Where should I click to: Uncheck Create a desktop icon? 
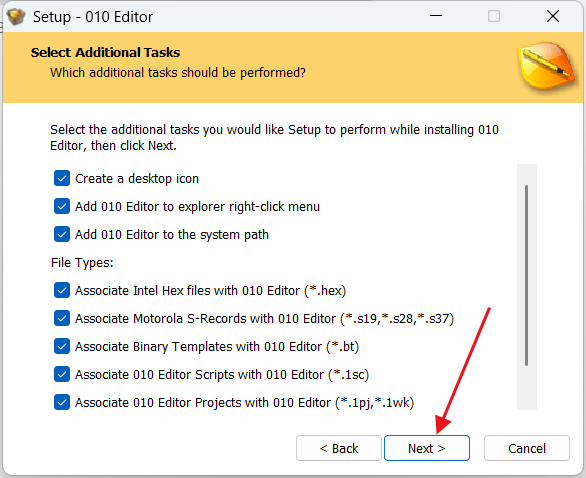point(62,178)
